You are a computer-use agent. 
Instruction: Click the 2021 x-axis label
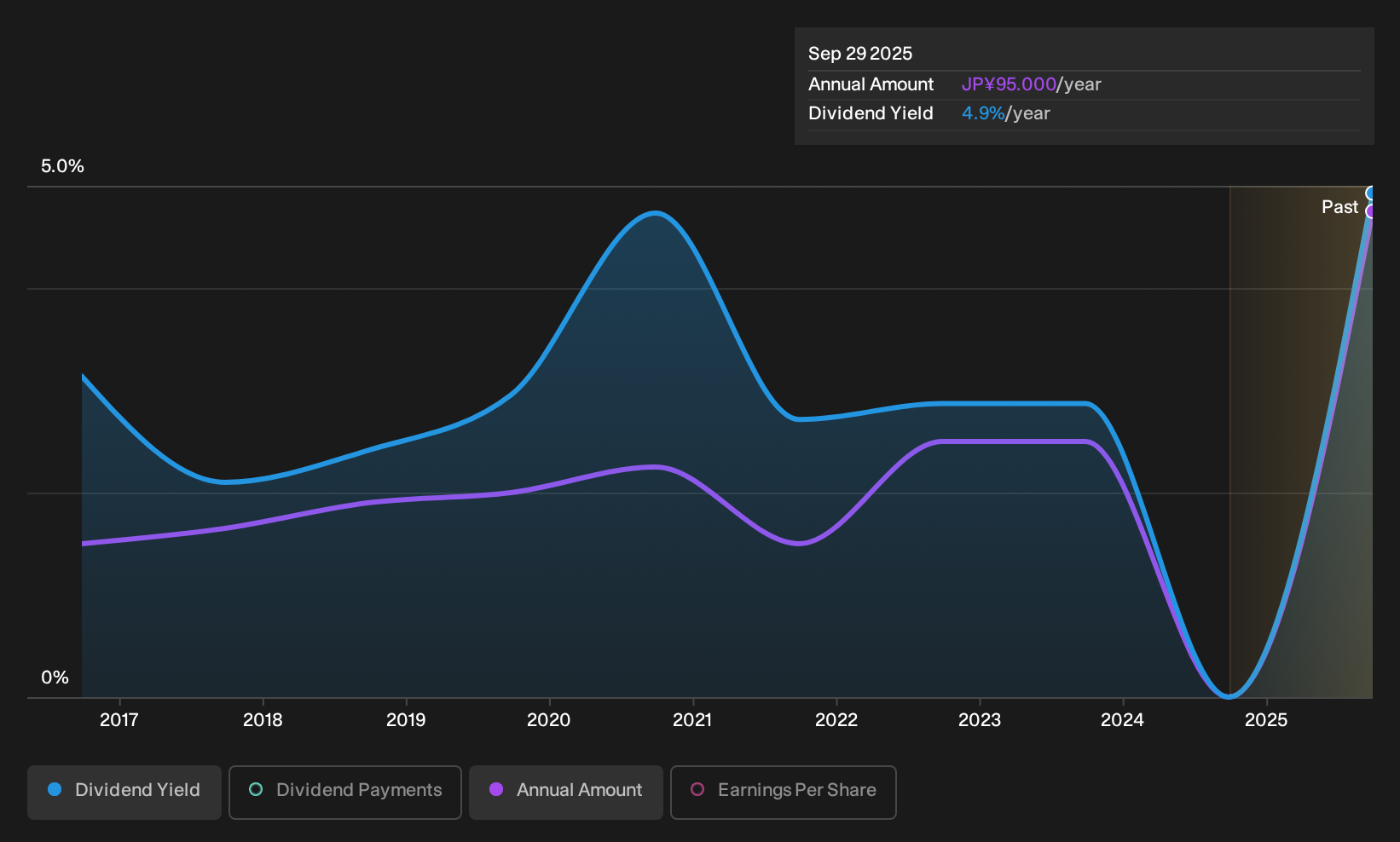tap(692, 720)
